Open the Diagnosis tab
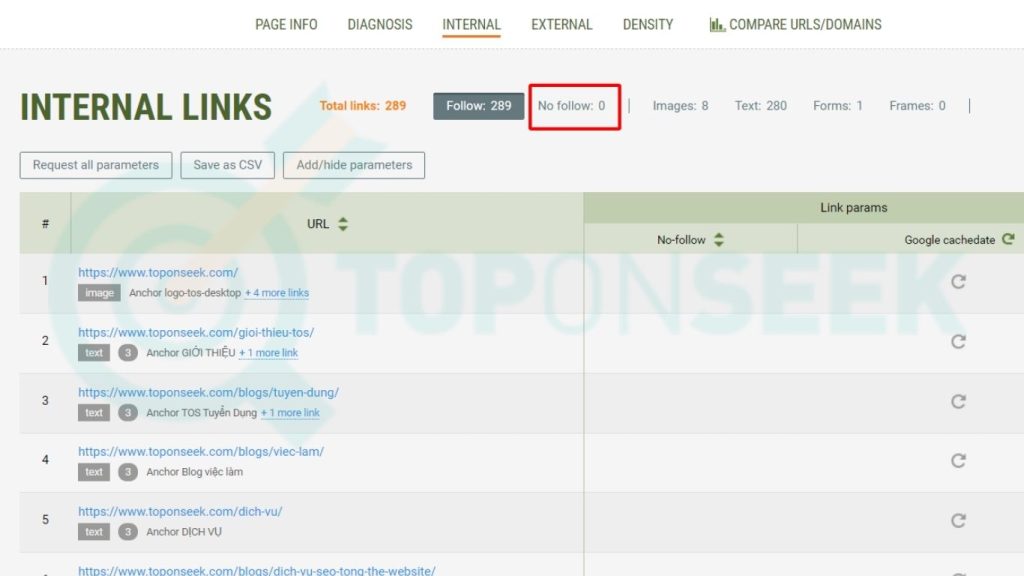This screenshot has width=1024, height=576. pos(380,24)
